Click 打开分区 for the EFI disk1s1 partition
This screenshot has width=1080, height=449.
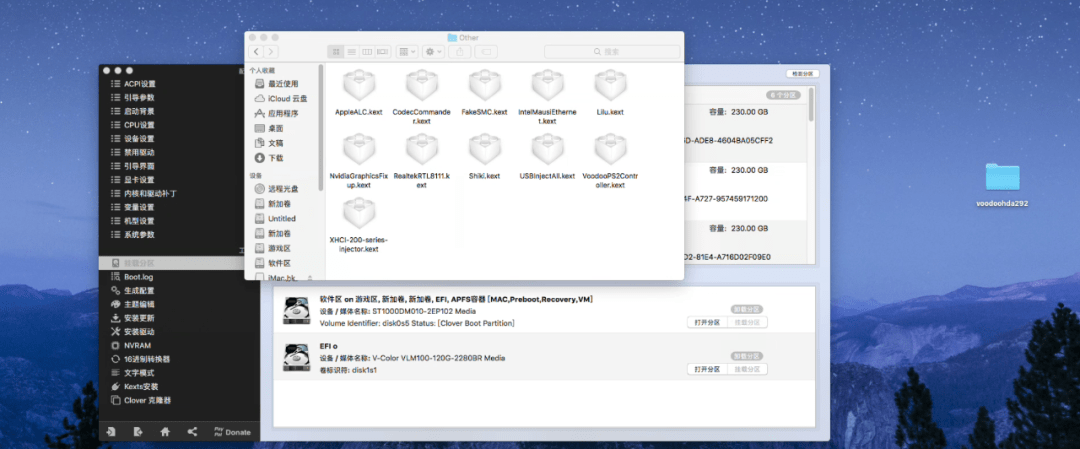pos(707,370)
